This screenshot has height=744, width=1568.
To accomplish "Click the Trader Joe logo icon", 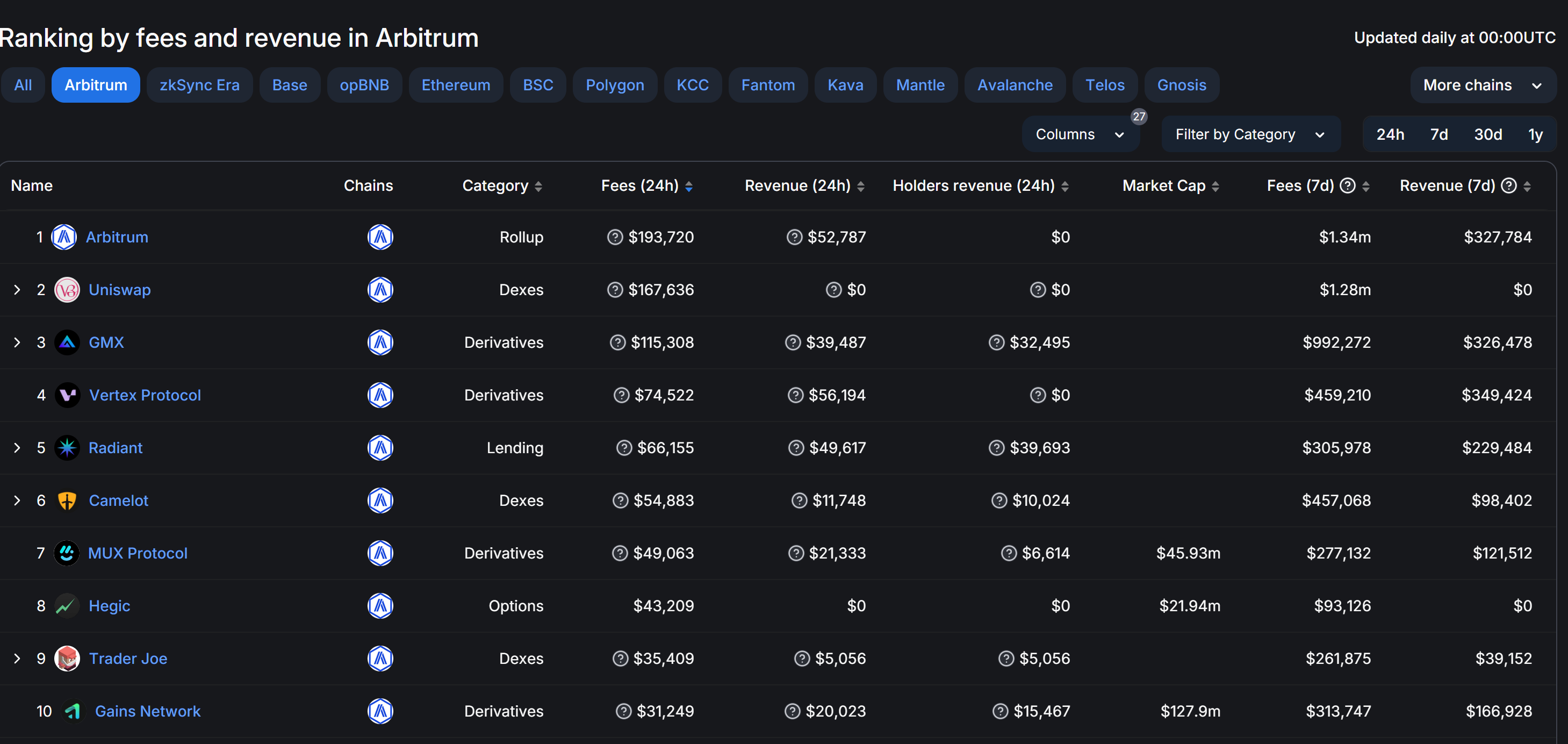I will [67, 658].
